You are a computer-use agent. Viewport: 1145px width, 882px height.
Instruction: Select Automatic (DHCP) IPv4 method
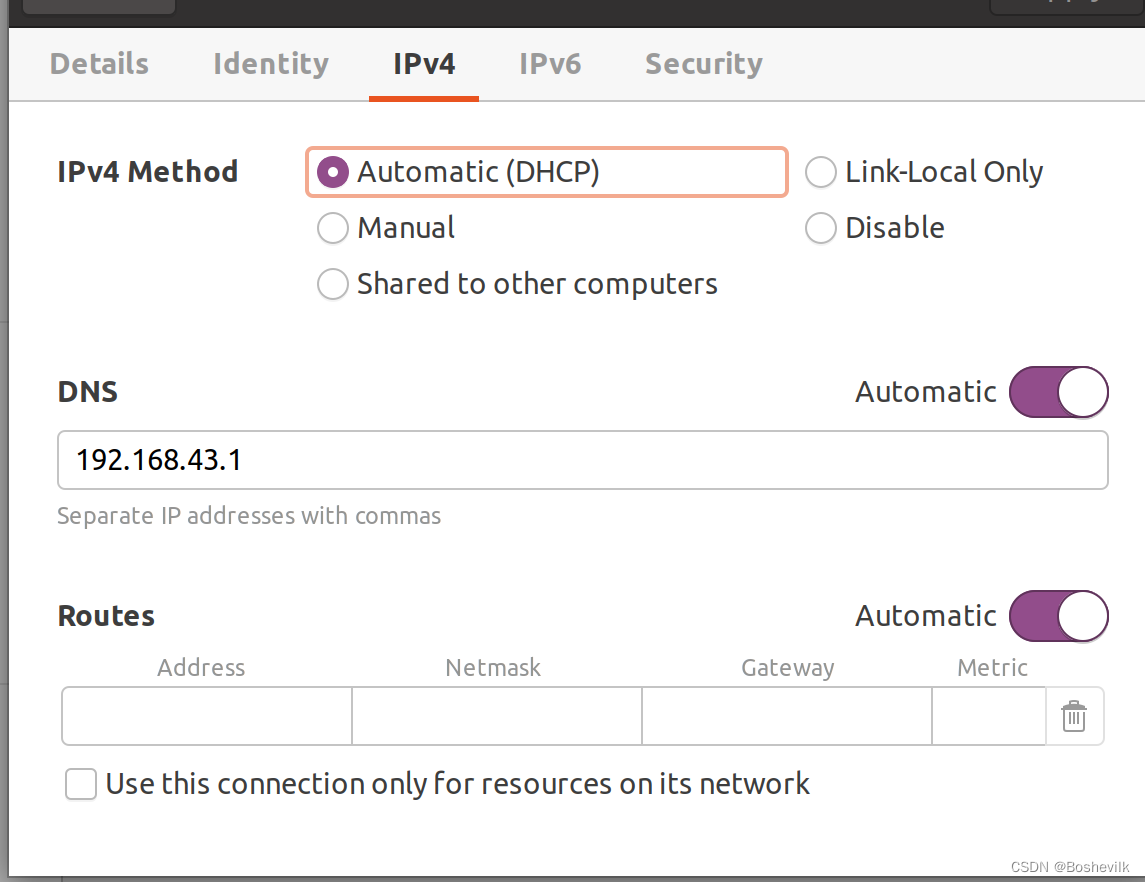point(331,173)
